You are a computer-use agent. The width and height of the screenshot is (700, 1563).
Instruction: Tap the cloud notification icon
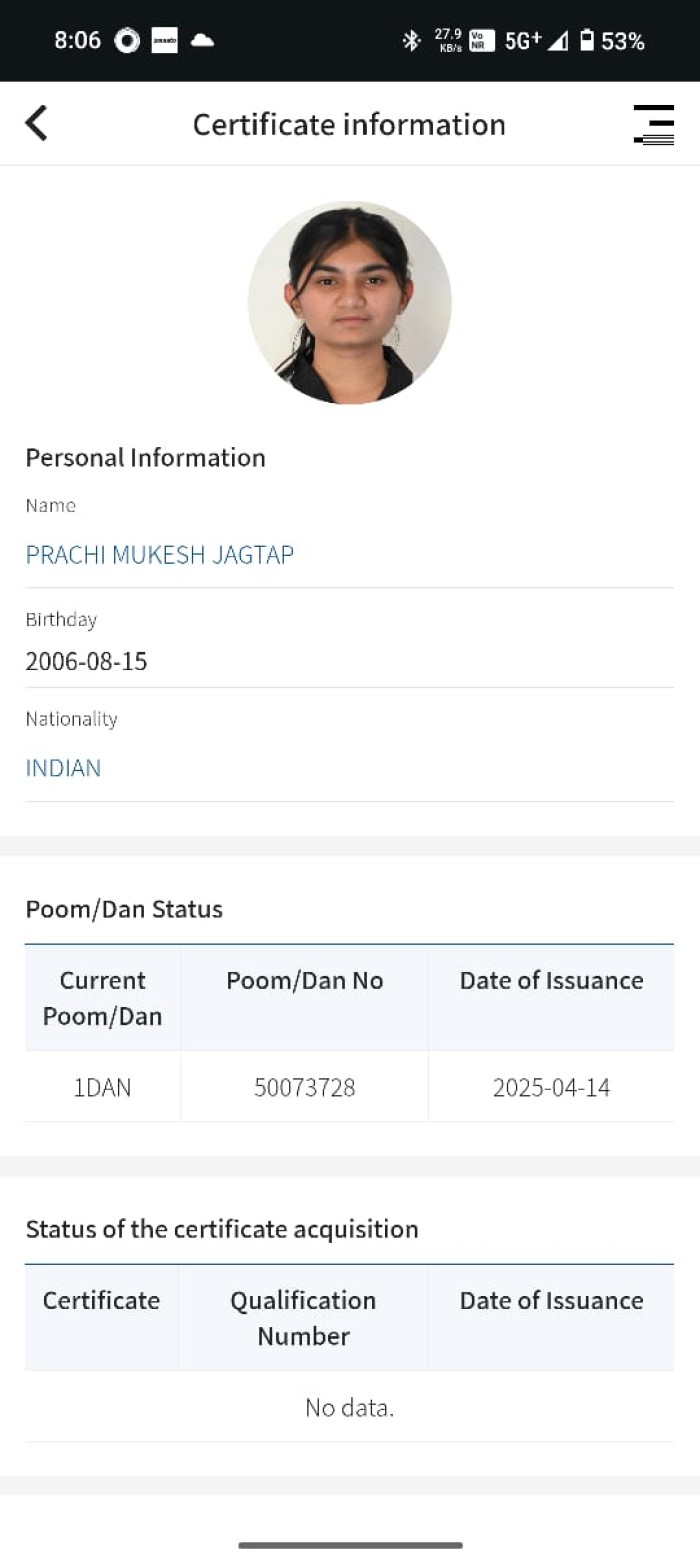pyautogui.click(x=202, y=41)
